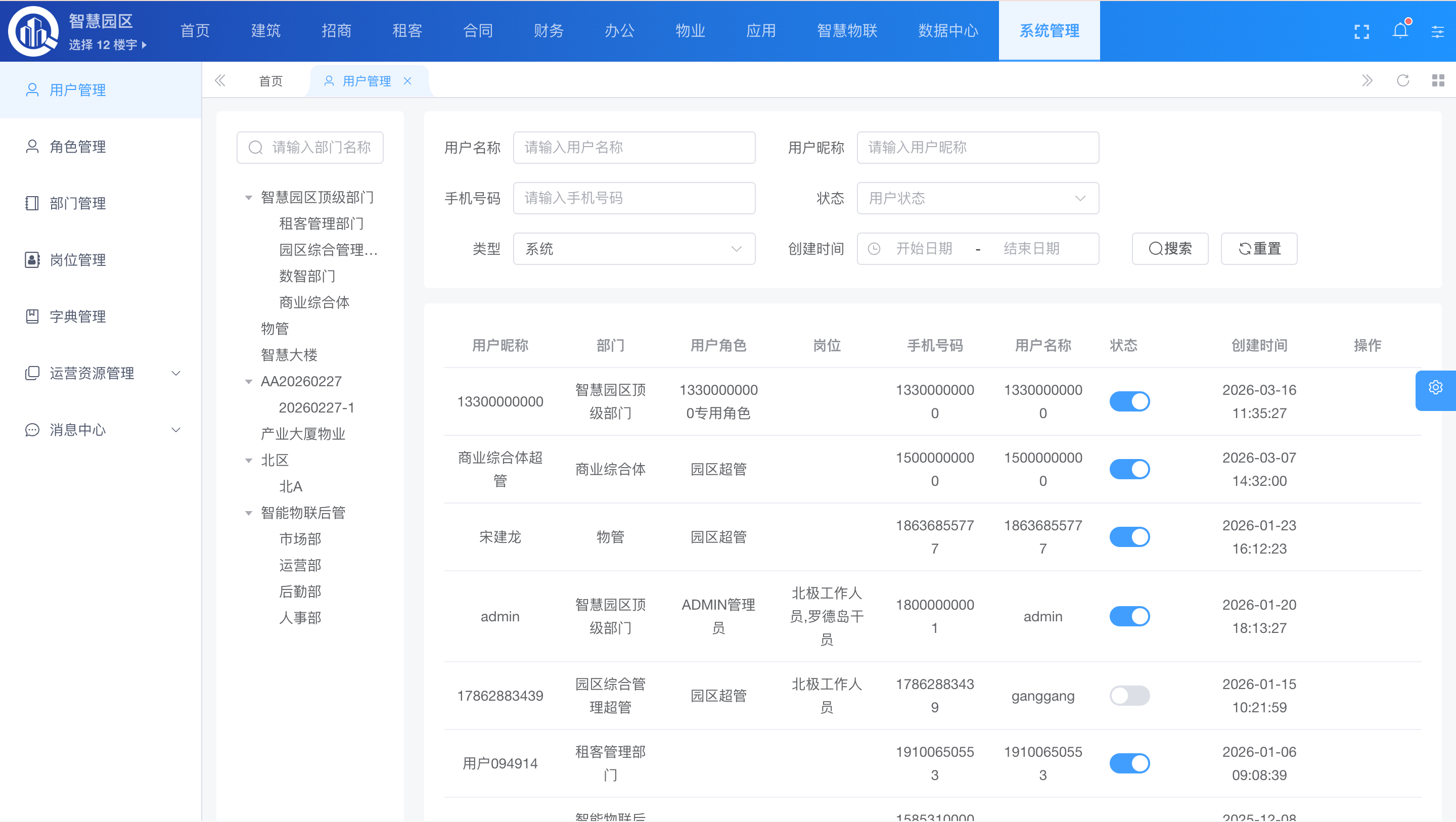1456x822 pixels.
Task: Open the notification bell
Action: (1400, 30)
